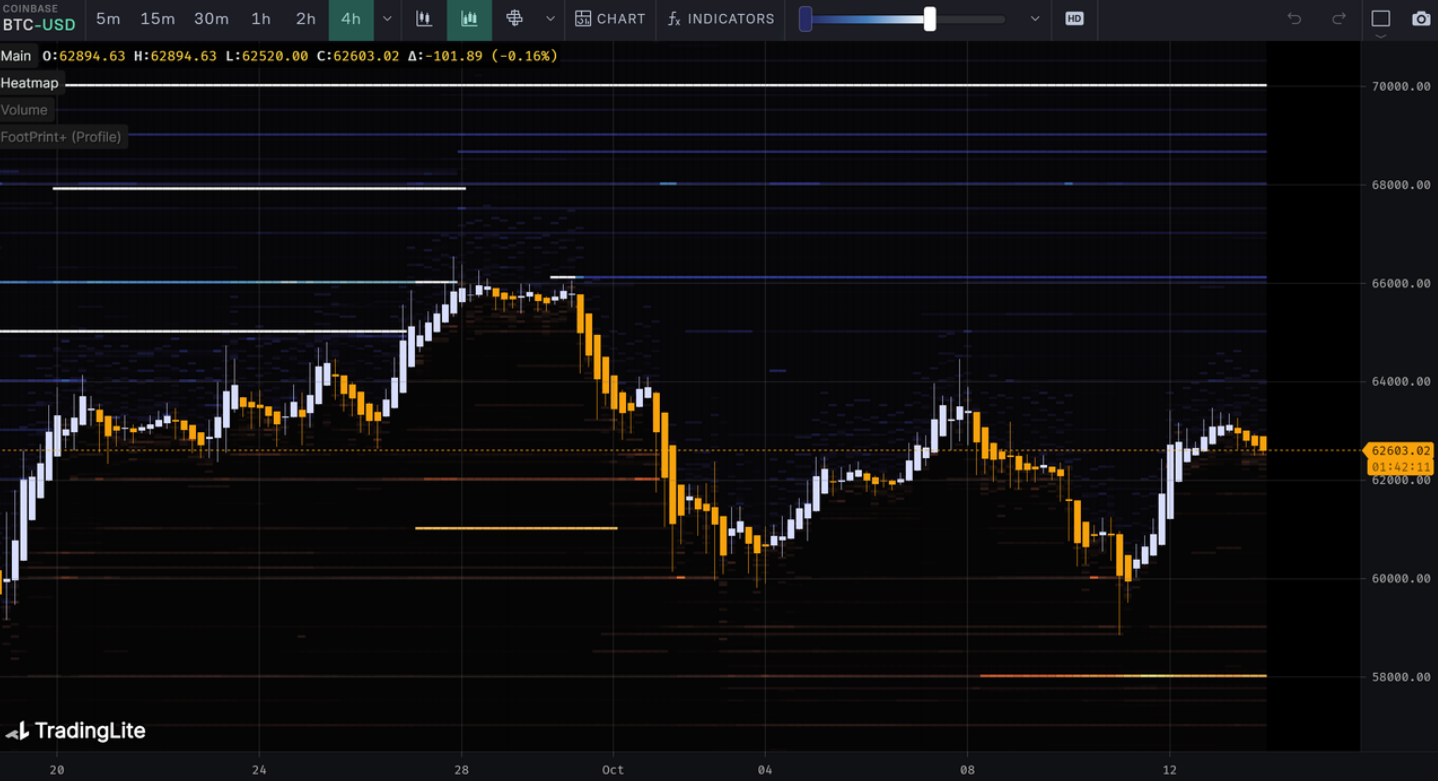Viewport: 1438px width, 781px height.
Task: Open the layout window selector icon
Action: tap(1381, 19)
